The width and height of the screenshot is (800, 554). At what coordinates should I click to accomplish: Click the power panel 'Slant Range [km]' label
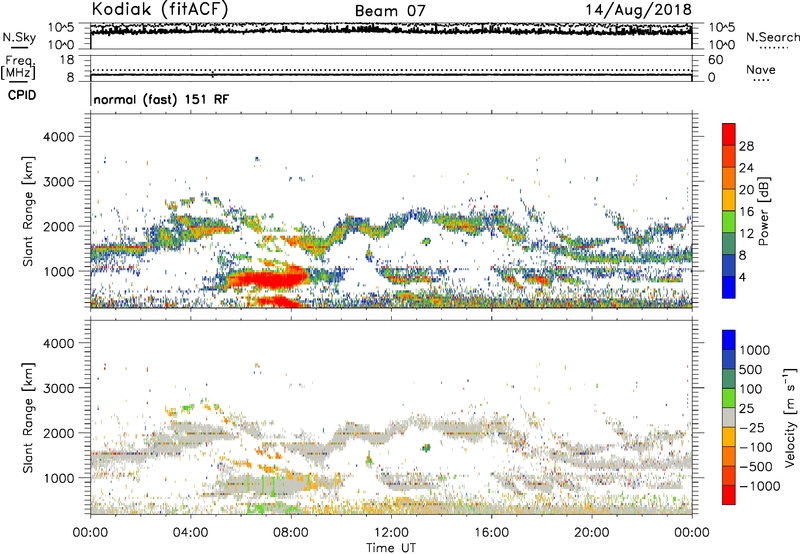tap(28, 211)
